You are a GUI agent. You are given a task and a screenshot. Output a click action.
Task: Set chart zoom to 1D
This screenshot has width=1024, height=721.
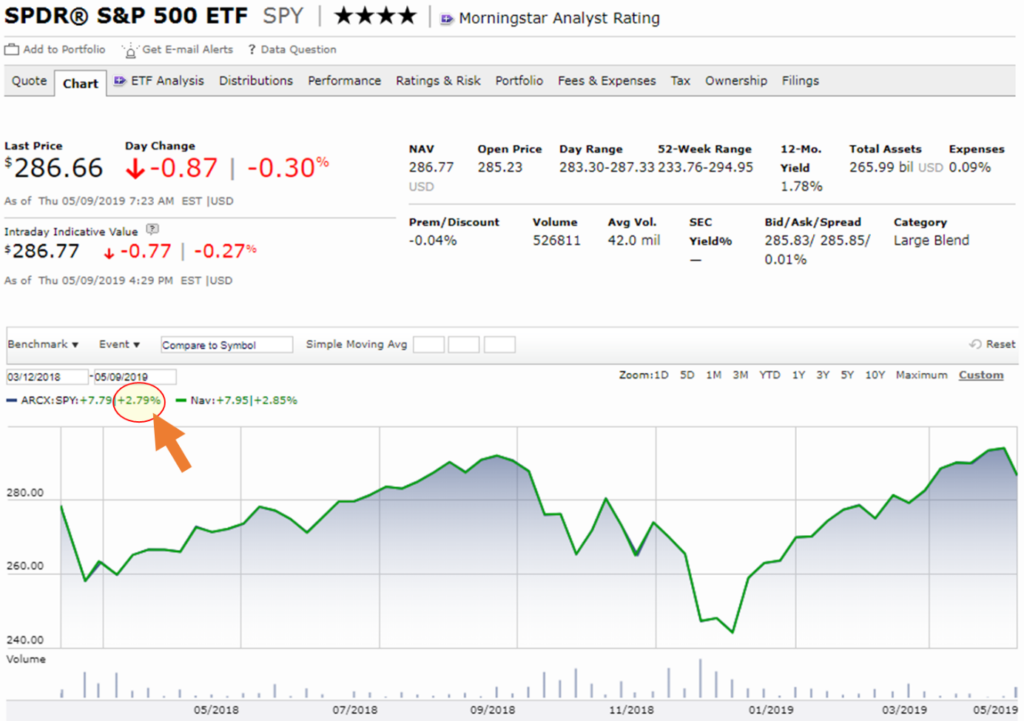(x=661, y=375)
